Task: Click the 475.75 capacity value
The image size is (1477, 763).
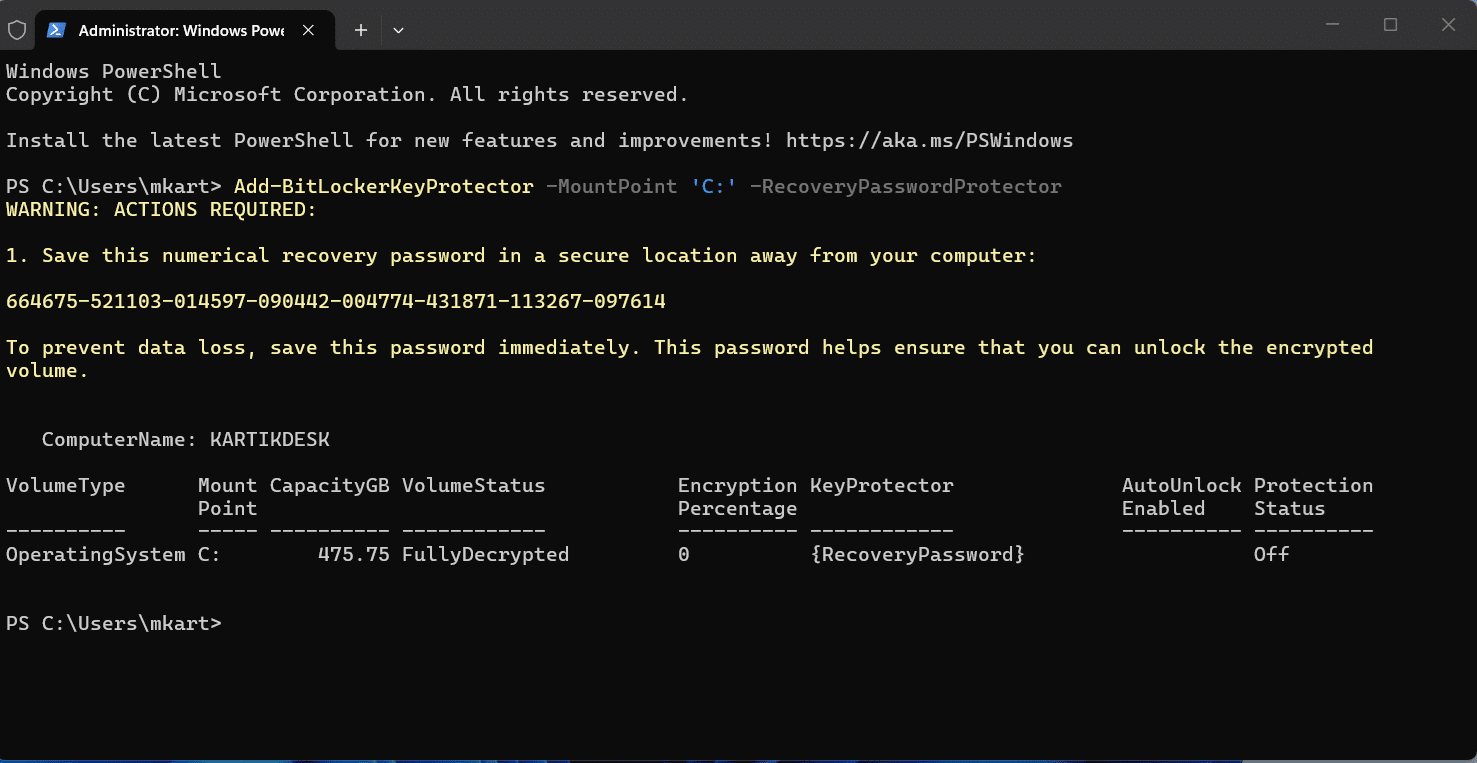Action: 353,554
